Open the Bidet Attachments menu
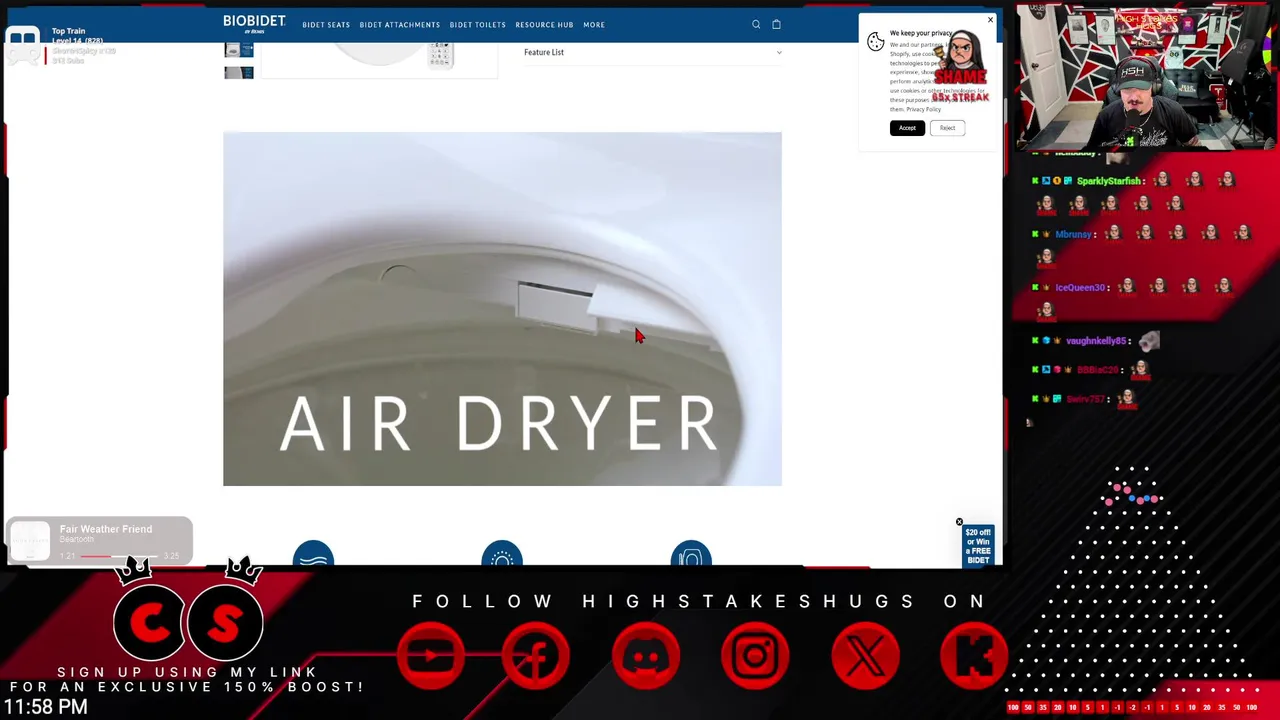The width and height of the screenshot is (1280, 720). (x=399, y=25)
